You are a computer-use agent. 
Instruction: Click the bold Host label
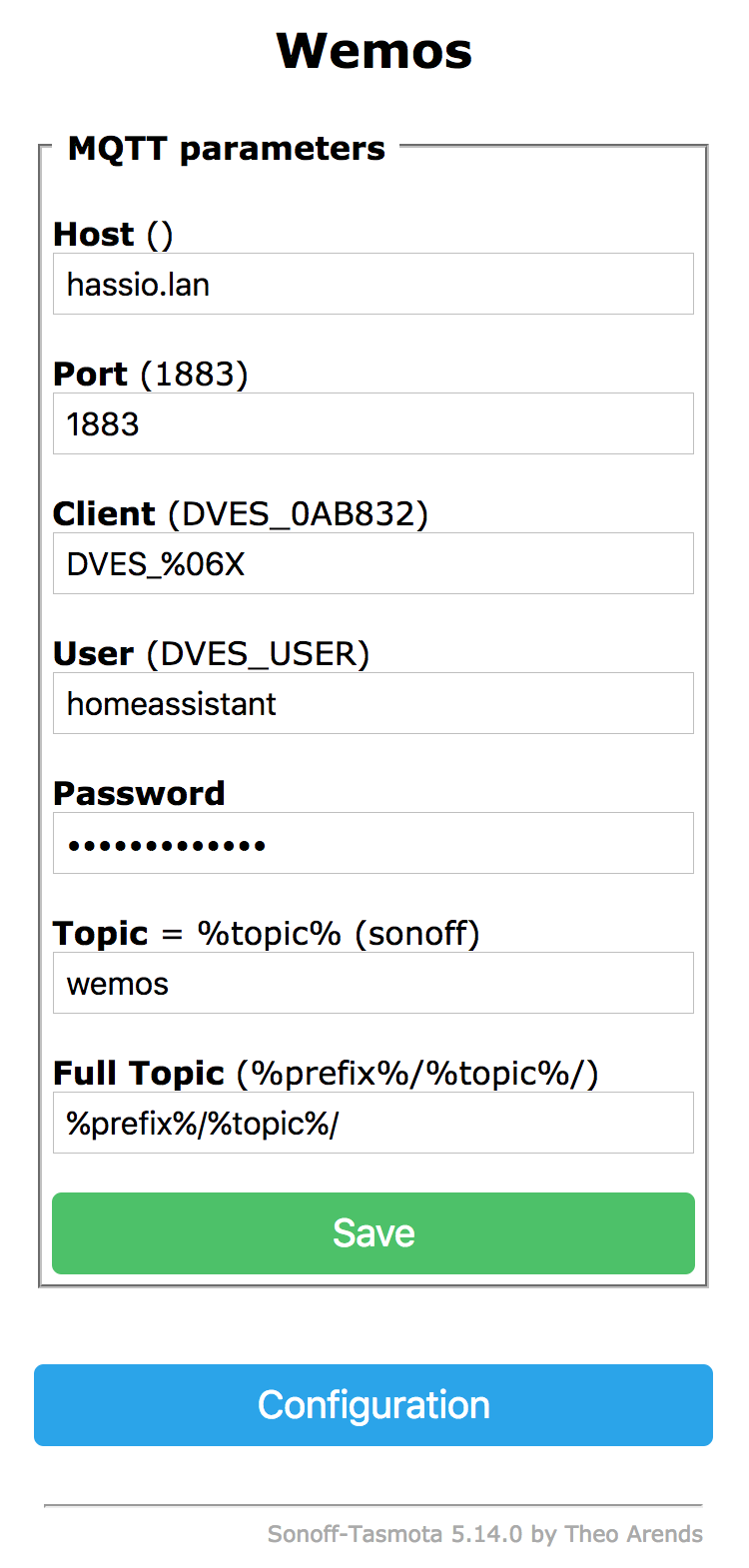tap(94, 235)
